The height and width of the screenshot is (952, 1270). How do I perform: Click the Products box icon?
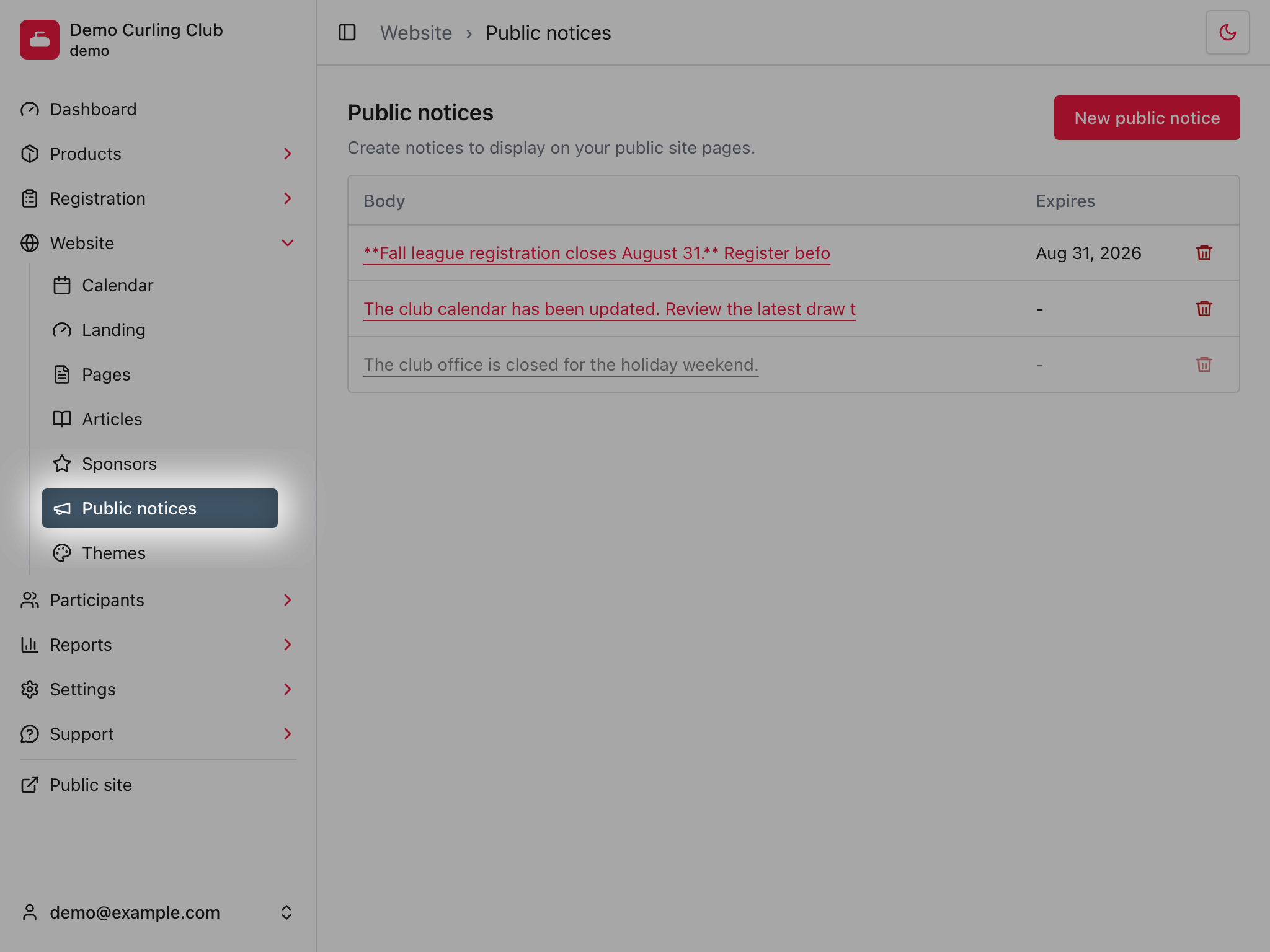(30, 154)
